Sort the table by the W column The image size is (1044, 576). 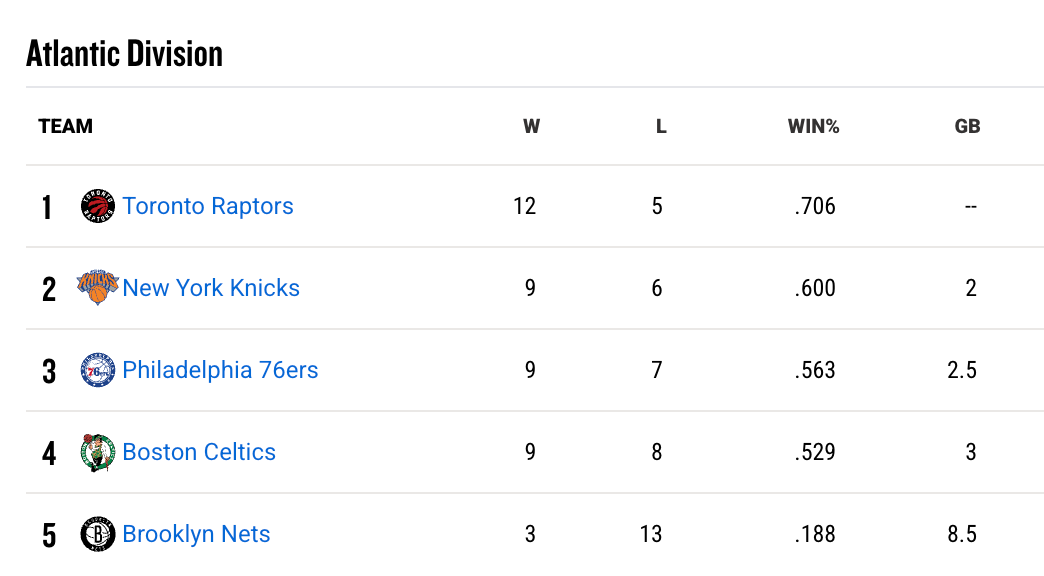[x=531, y=126]
